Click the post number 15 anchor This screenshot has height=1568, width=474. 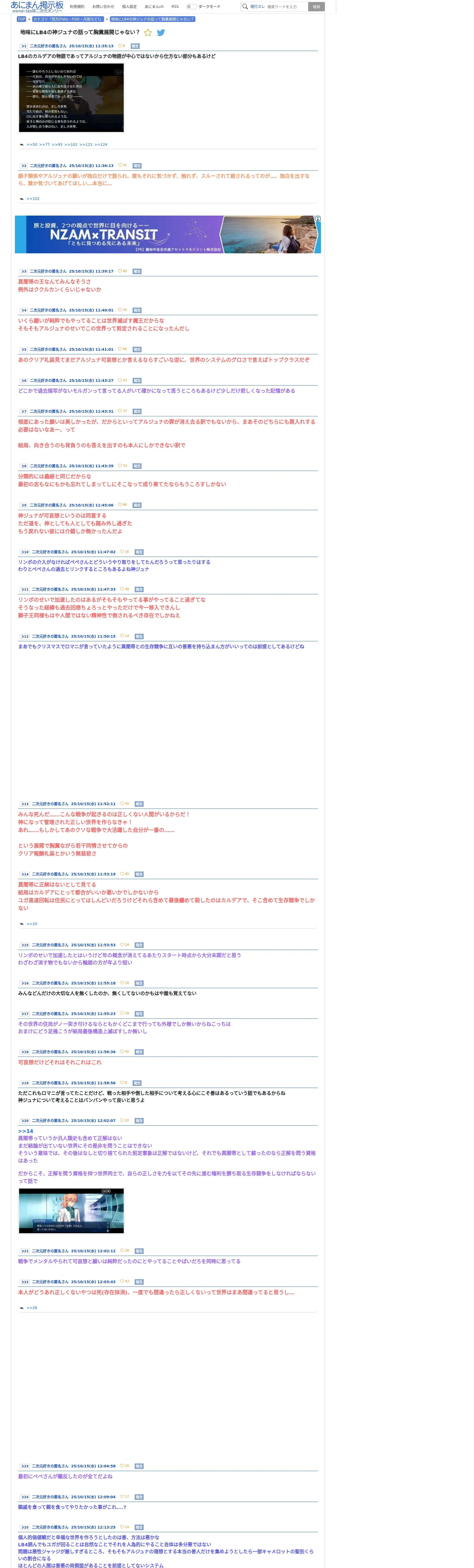(x=25, y=945)
